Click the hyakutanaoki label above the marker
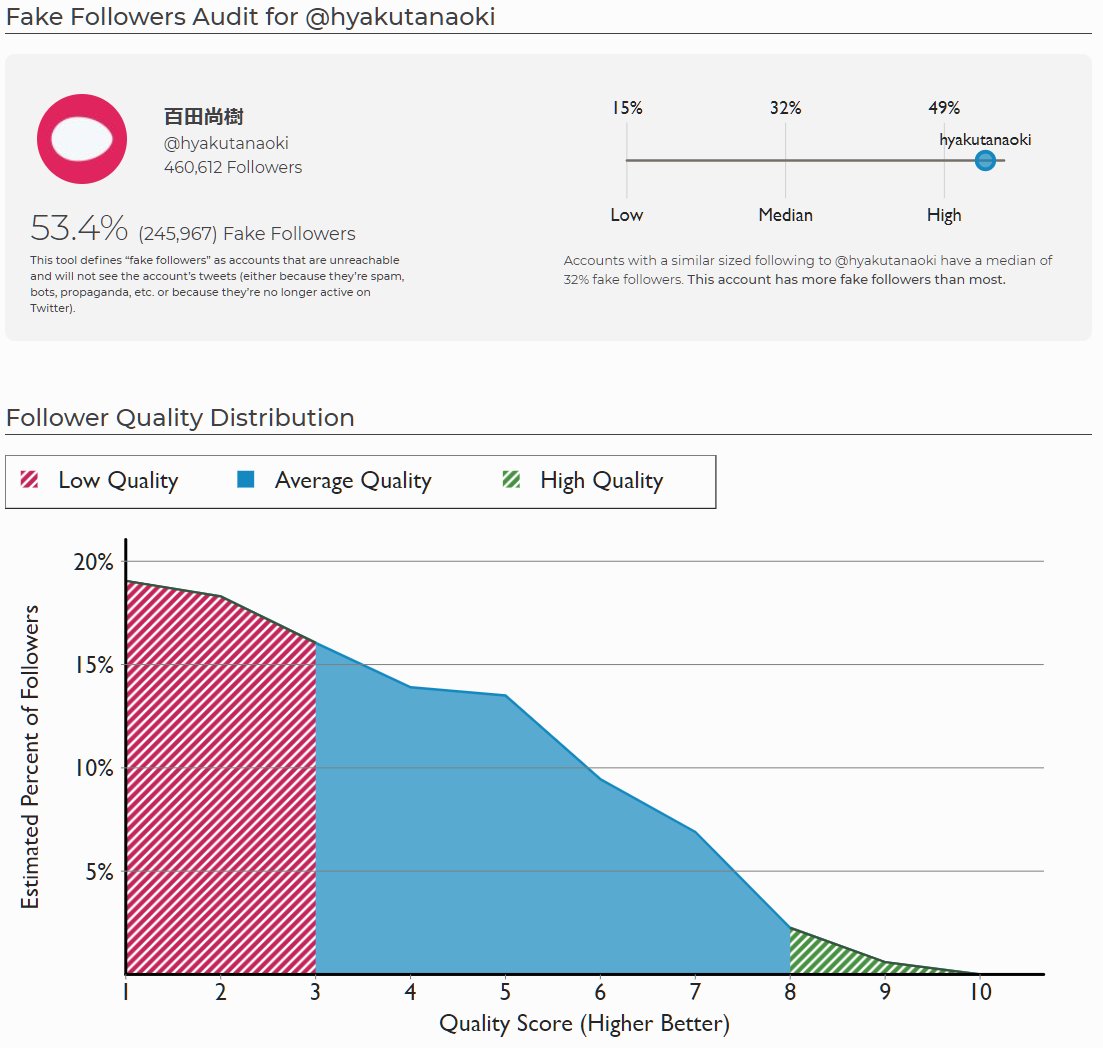1103x1048 pixels. 985,139
